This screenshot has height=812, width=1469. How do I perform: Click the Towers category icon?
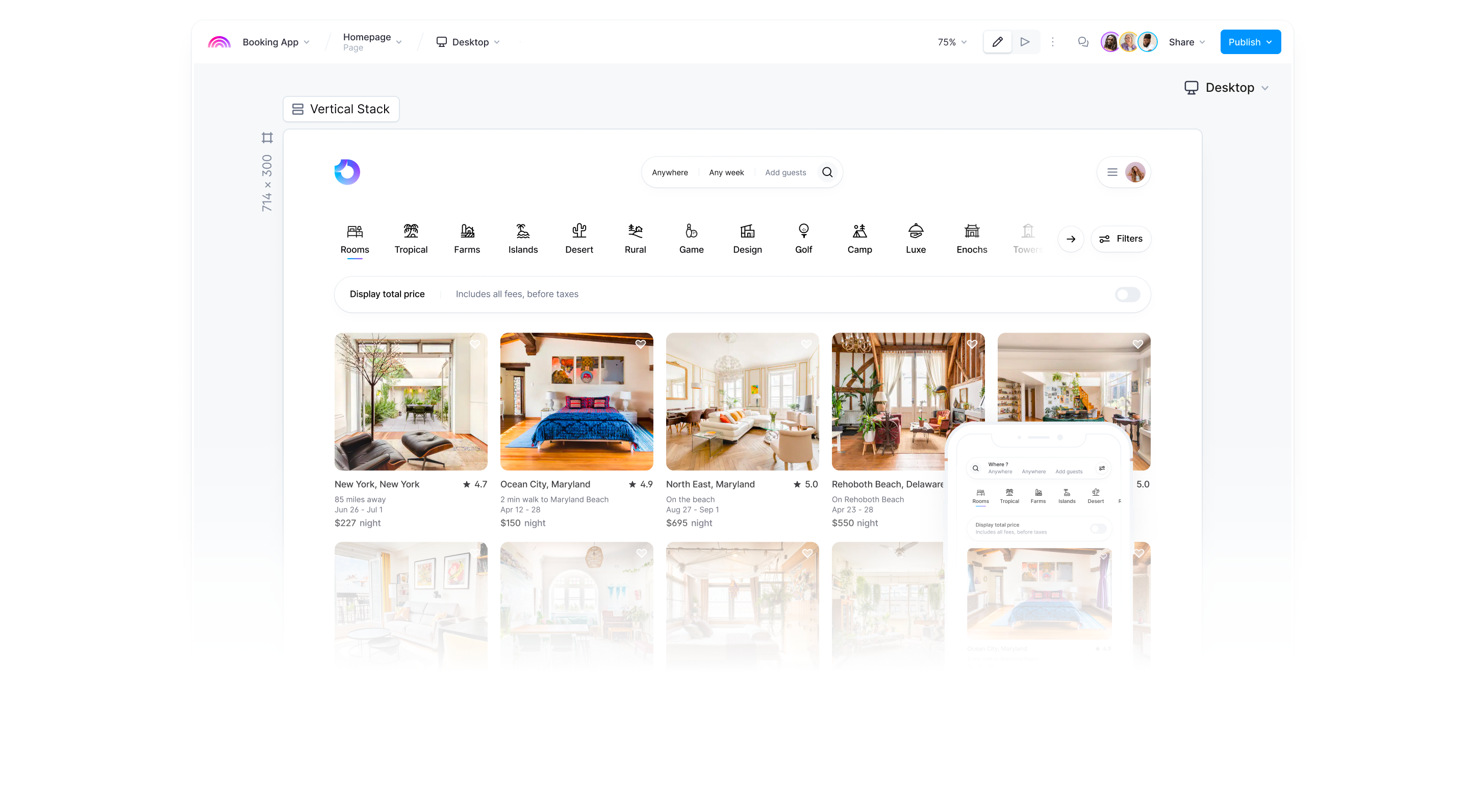[1028, 231]
